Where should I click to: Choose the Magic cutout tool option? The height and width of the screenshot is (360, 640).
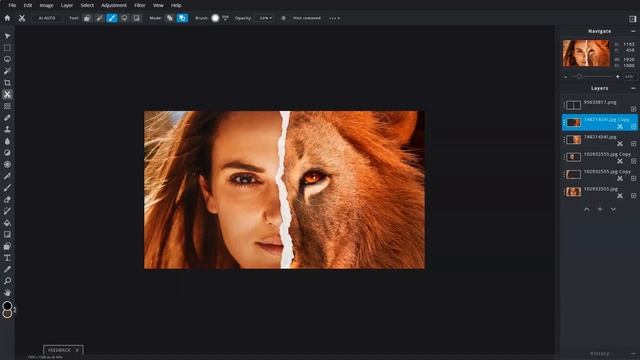(100, 18)
